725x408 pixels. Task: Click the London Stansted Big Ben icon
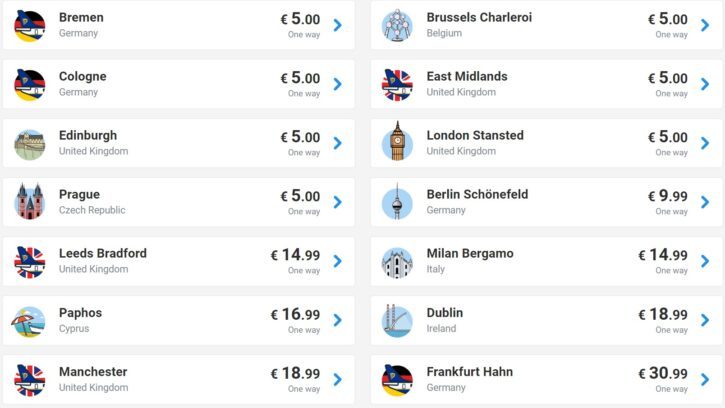pyautogui.click(x=397, y=141)
